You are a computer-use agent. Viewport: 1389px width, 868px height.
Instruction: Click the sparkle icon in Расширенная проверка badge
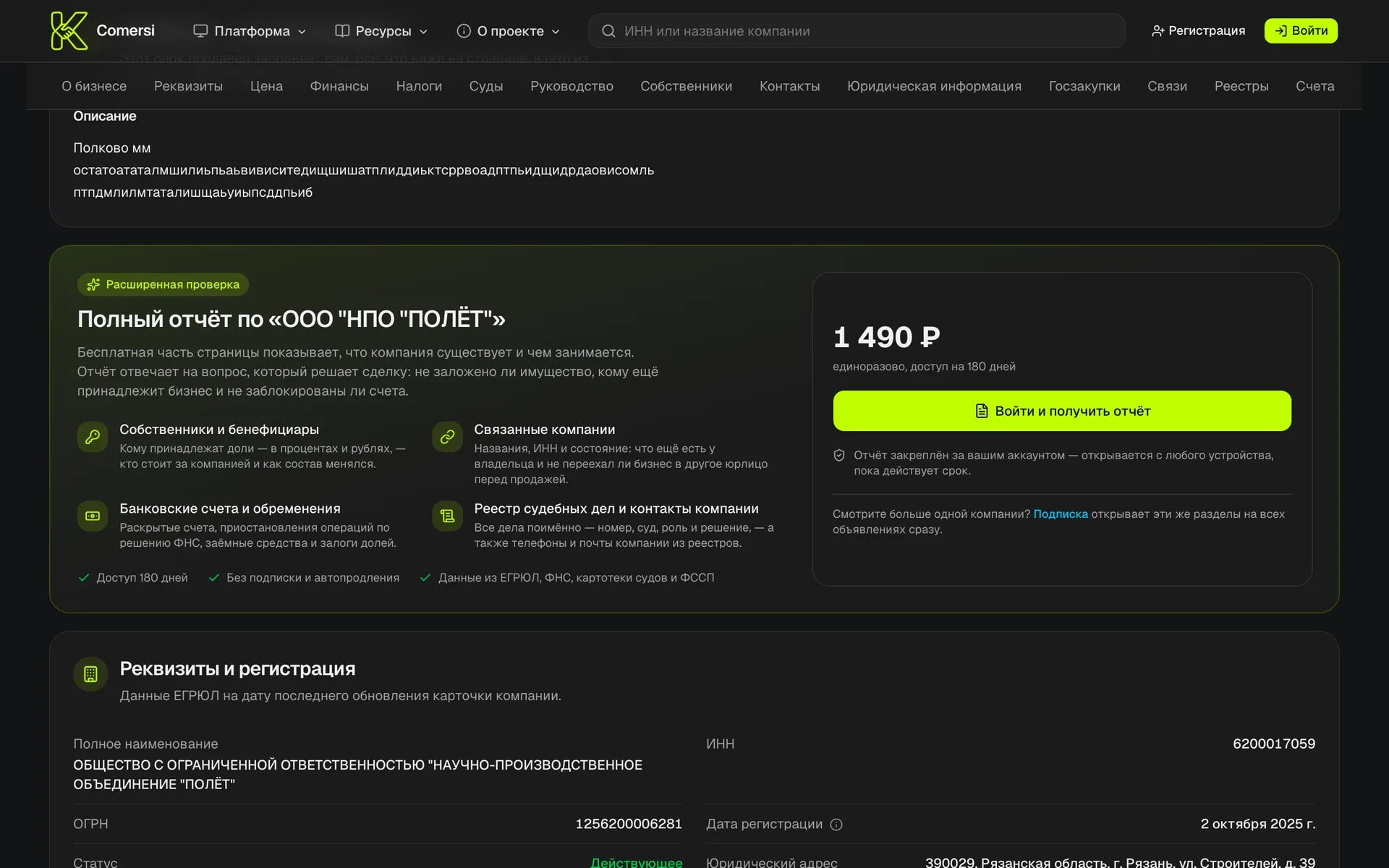click(x=93, y=285)
